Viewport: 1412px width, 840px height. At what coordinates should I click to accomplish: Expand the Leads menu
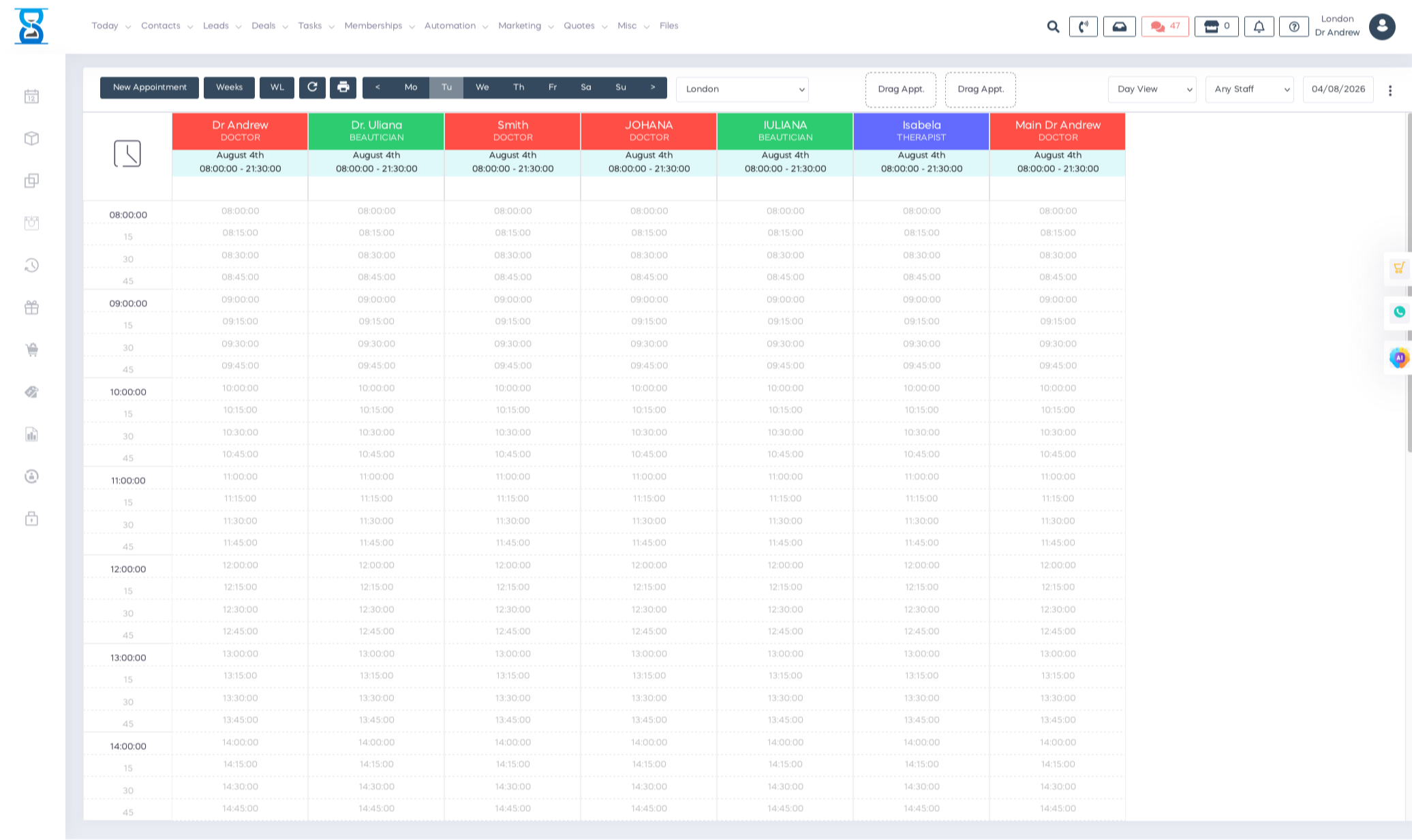pos(222,26)
